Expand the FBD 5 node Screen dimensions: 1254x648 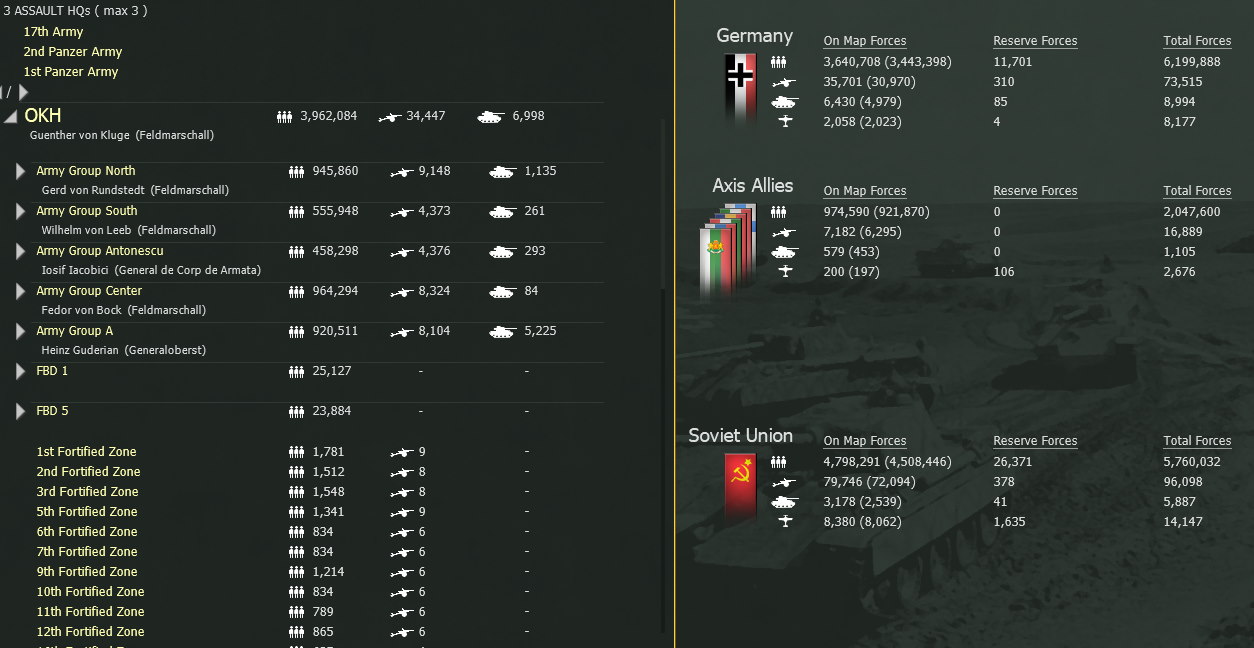pyautogui.click(x=20, y=411)
